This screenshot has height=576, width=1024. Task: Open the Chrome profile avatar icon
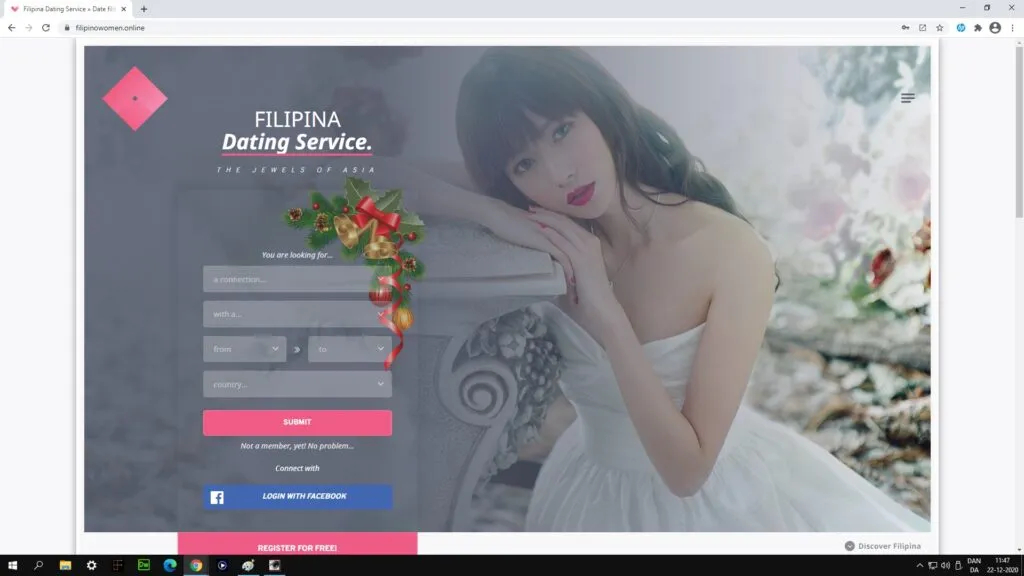(x=995, y=28)
